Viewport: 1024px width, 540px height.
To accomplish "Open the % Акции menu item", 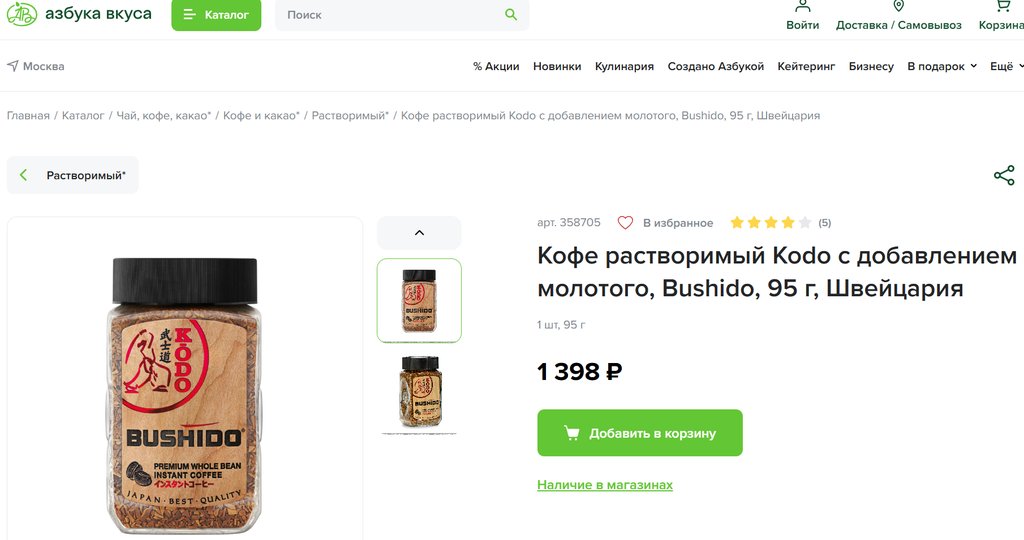I will coord(496,66).
